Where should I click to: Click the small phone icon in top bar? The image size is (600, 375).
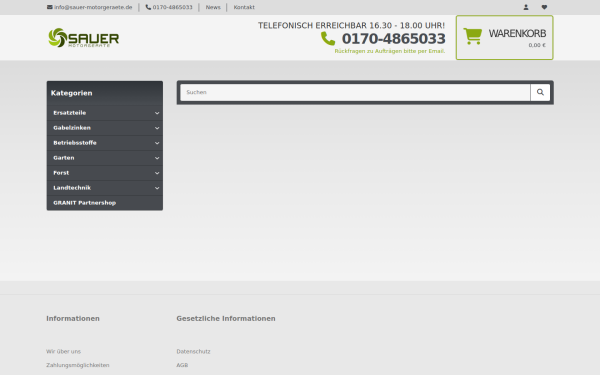coord(148,7)
